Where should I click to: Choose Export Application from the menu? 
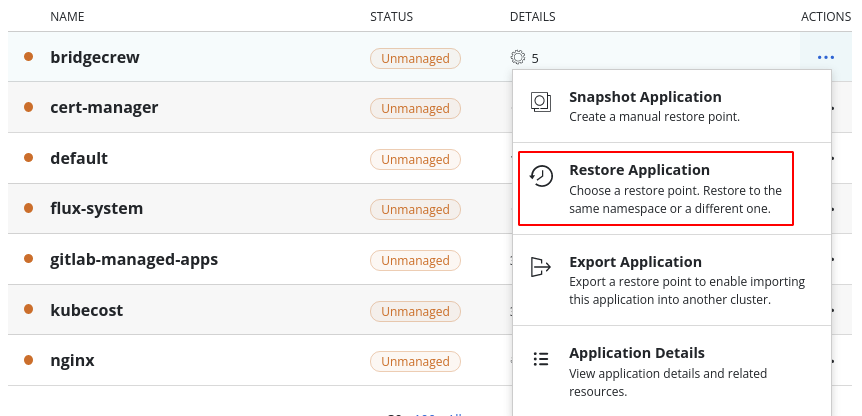(672, 280)
